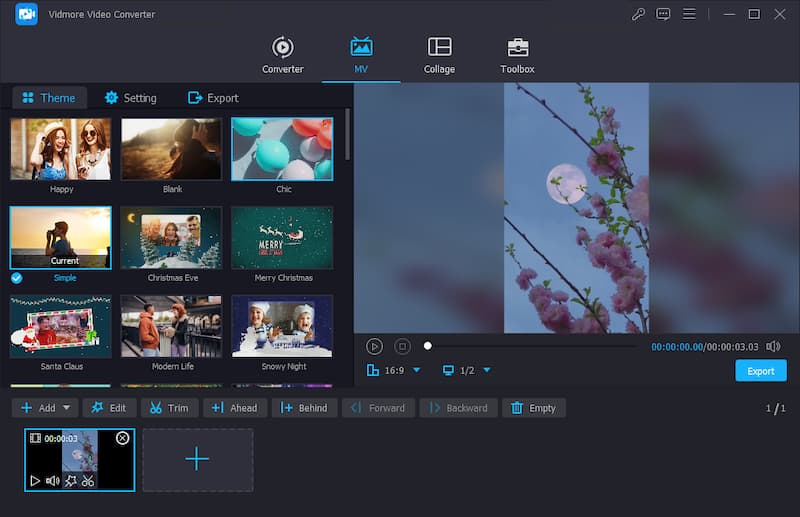Choose the Blank theme thumbnail
This screenshot has width=800, height=517.
[x=171, y=149]
